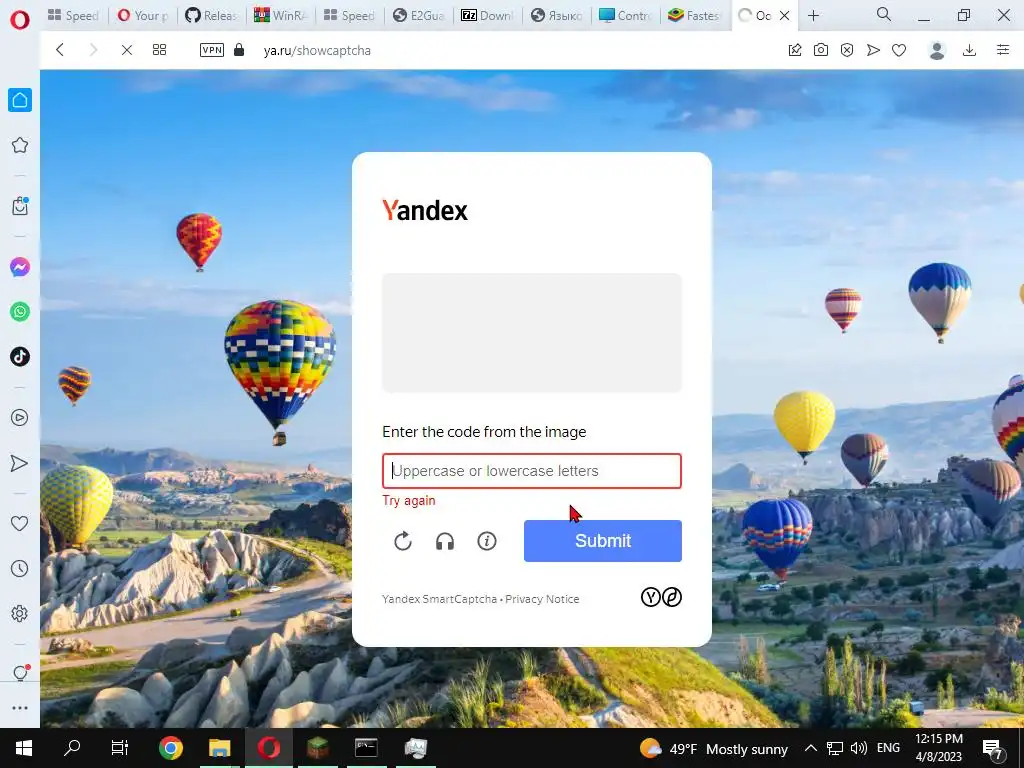Toggle the VPN badge in address bar
This screenshot has height=768, width=1024.
212,50
